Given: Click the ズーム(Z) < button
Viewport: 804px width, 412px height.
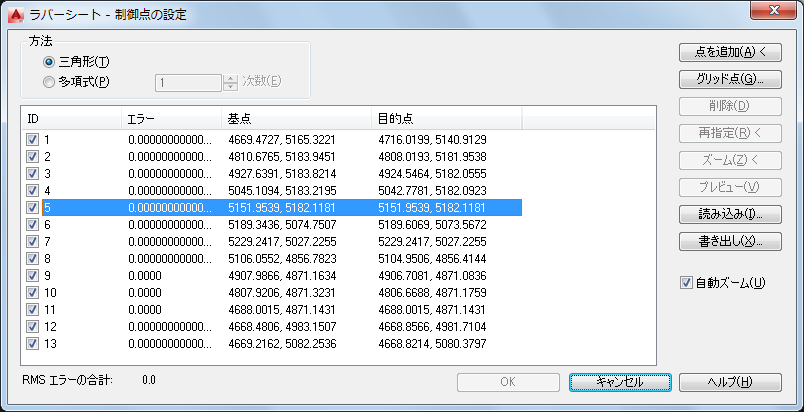Looking at the screenshot, I should coord(730,160).
